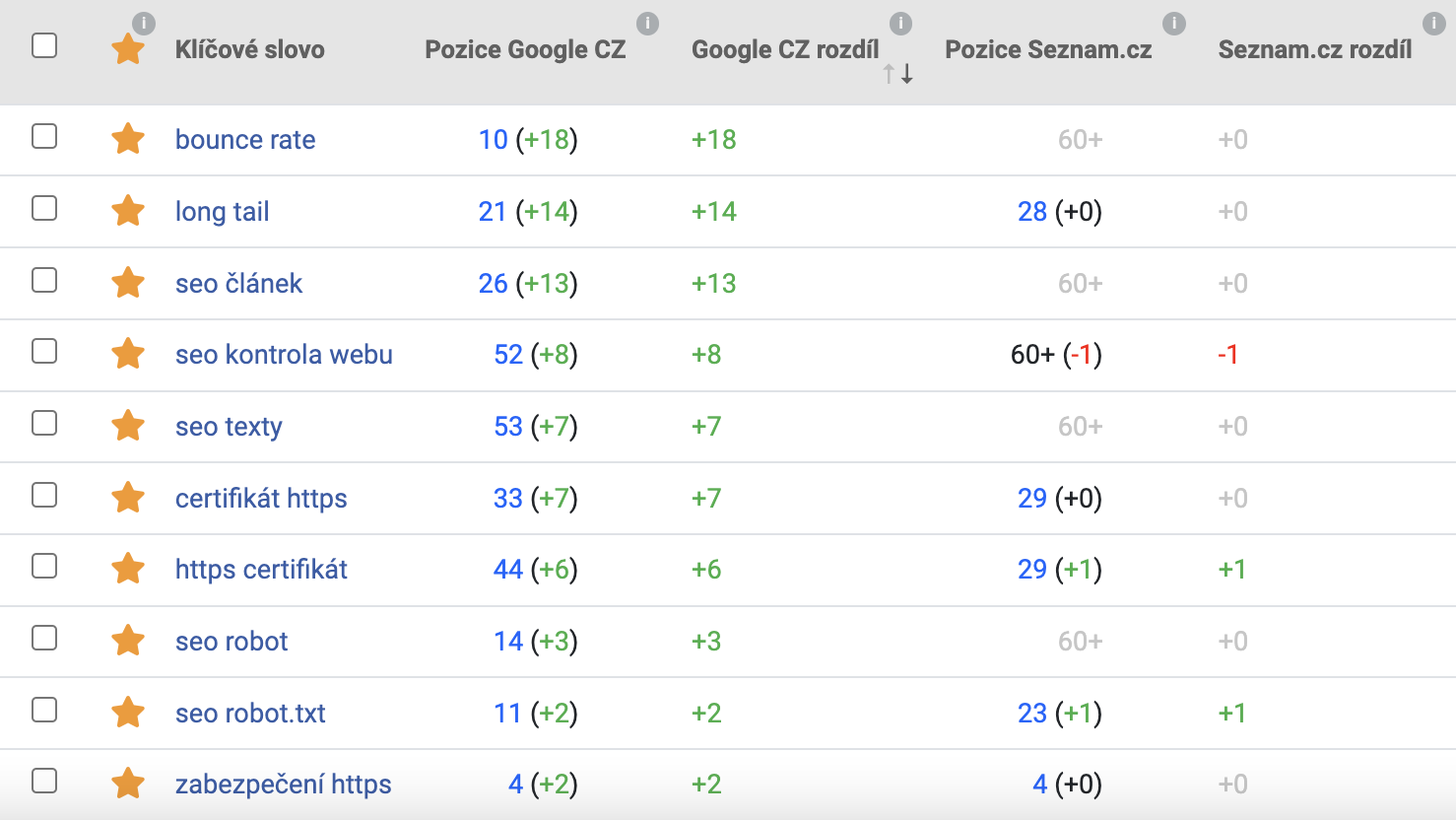Open the bounce rate keyword link
This screenshot has width=1456, height=820.
245,140
